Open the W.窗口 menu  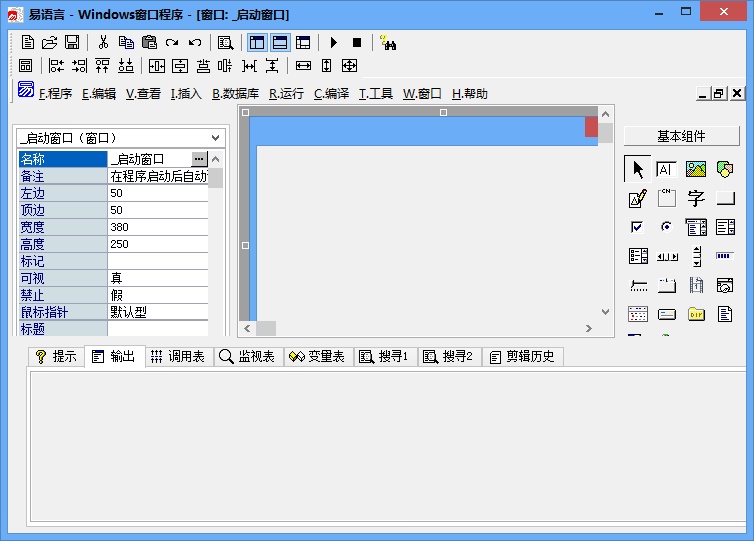422,94
